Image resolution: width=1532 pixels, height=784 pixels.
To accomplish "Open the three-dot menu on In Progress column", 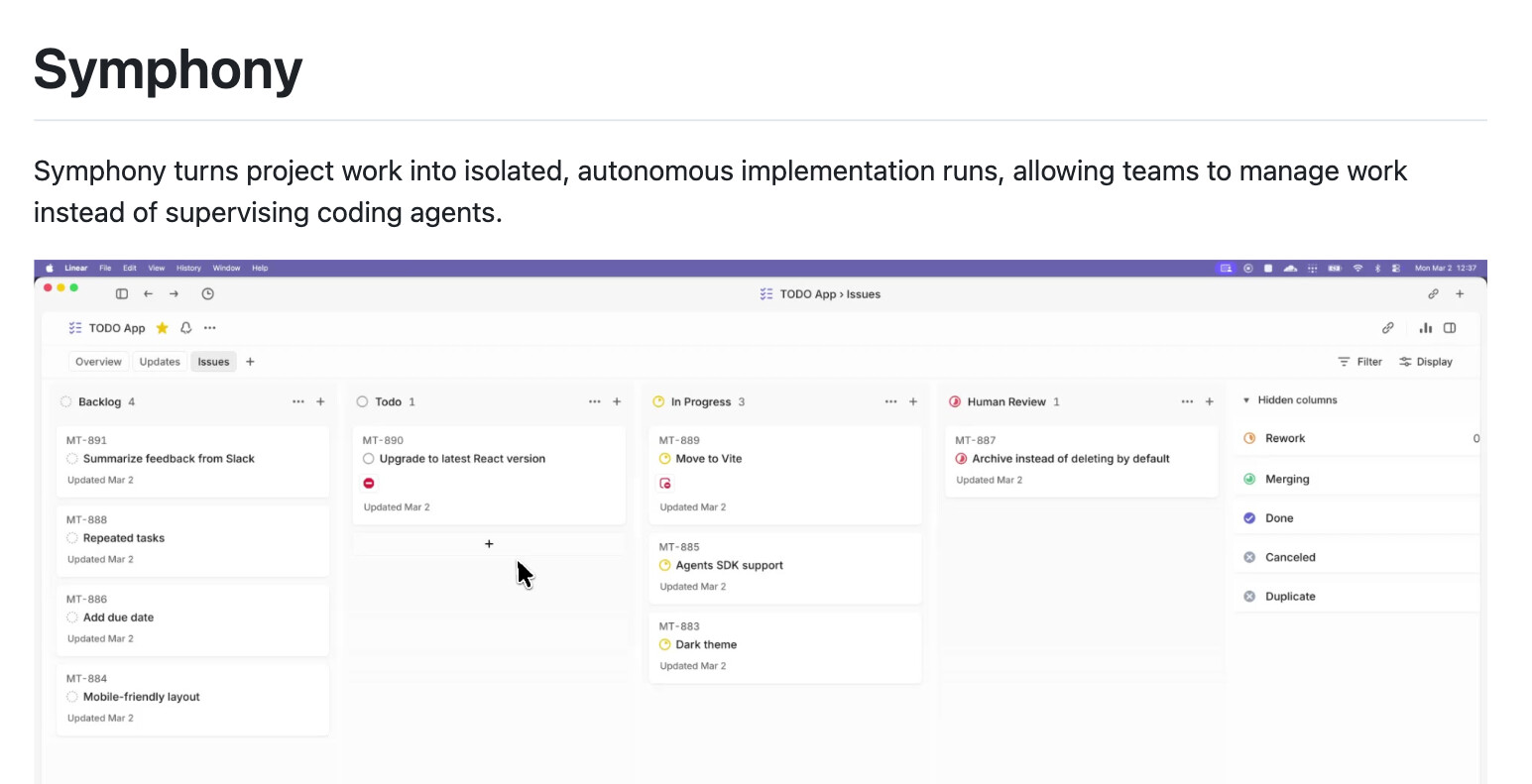I will (x=890, y=402).
